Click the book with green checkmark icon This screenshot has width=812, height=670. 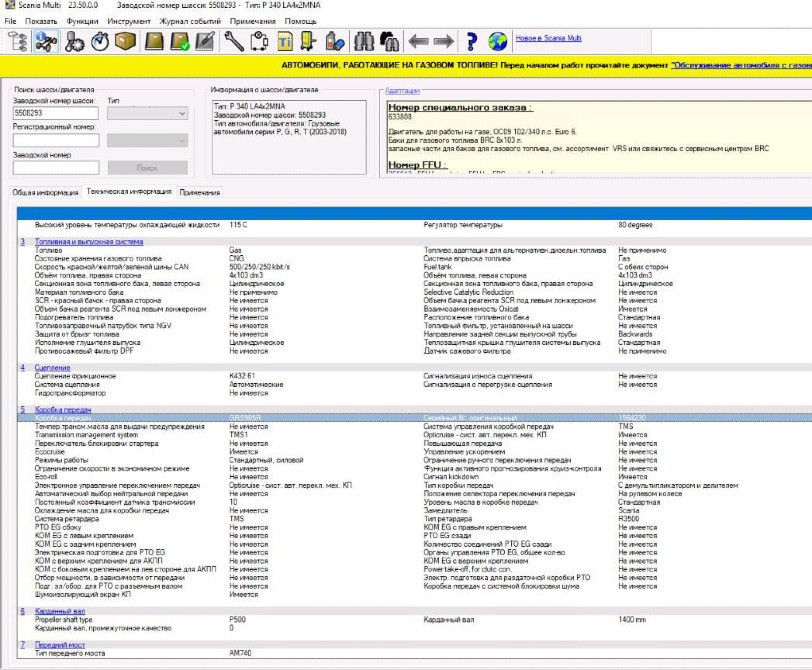(180, 41)
